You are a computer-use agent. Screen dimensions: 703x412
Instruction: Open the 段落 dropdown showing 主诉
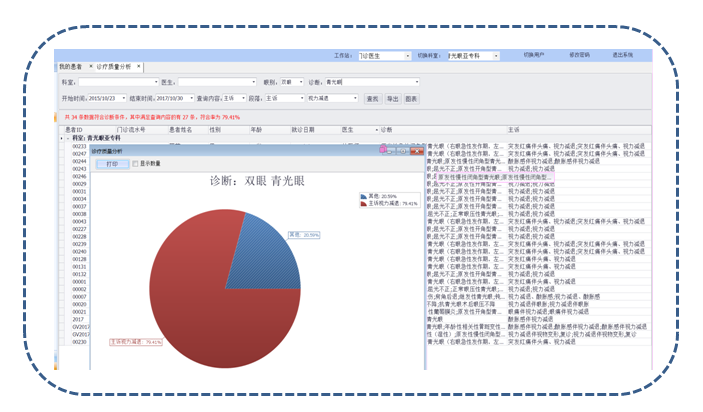point(302,98)
